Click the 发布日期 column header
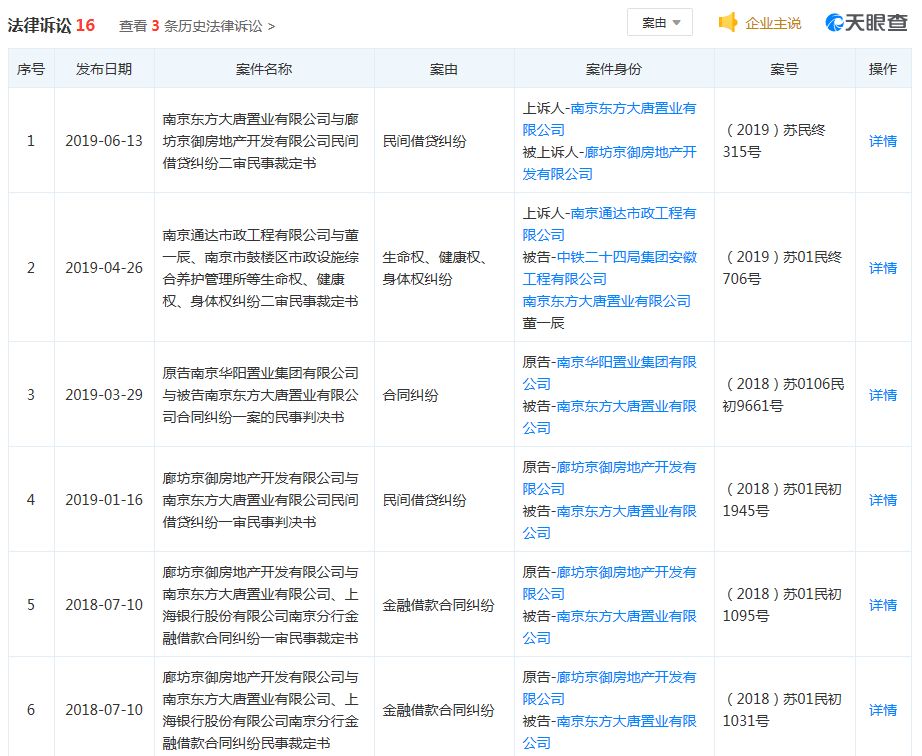Viewport: 922px width, 756px height. (103, 68)
